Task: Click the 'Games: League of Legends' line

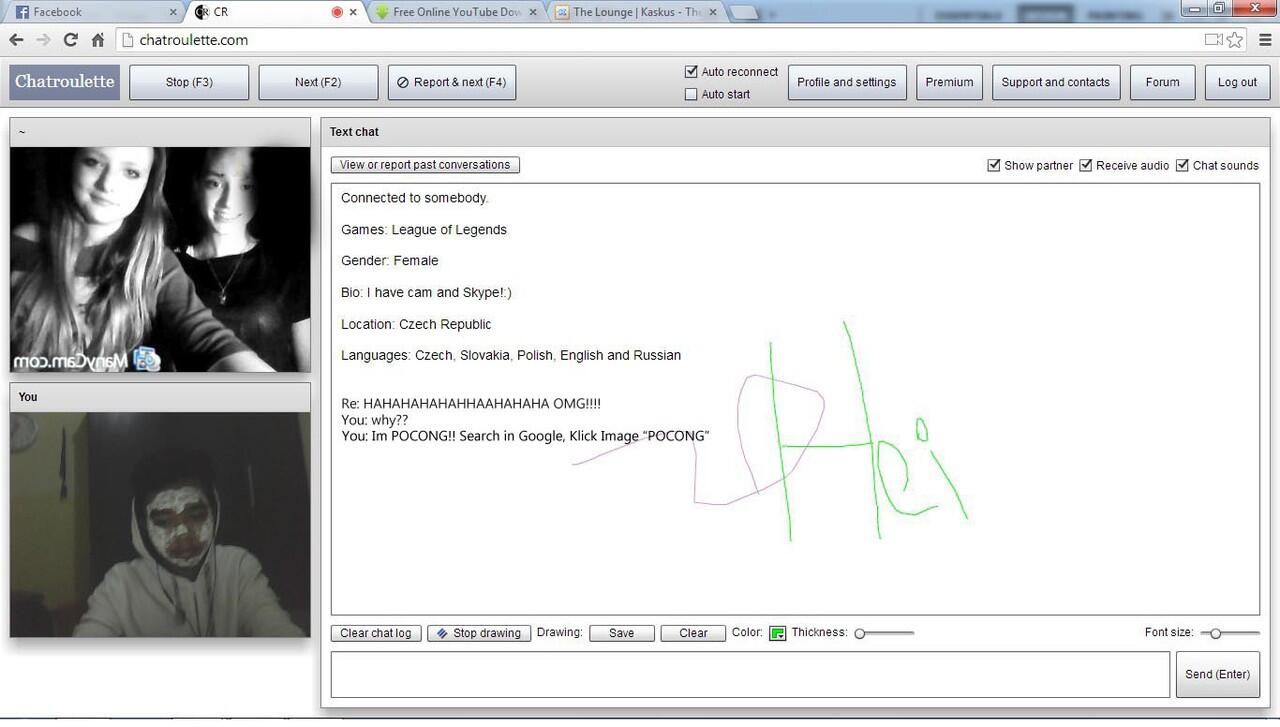Action: [x=424, y=229]
